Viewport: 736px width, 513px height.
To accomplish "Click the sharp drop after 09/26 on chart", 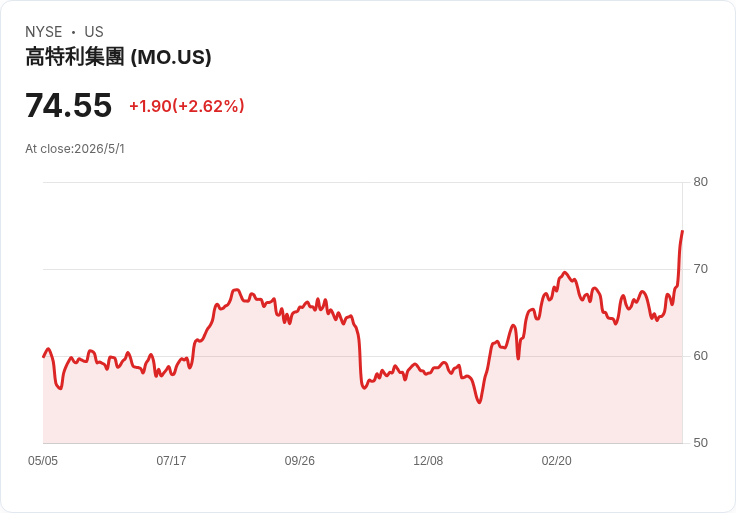I will [x=360, y=357].
